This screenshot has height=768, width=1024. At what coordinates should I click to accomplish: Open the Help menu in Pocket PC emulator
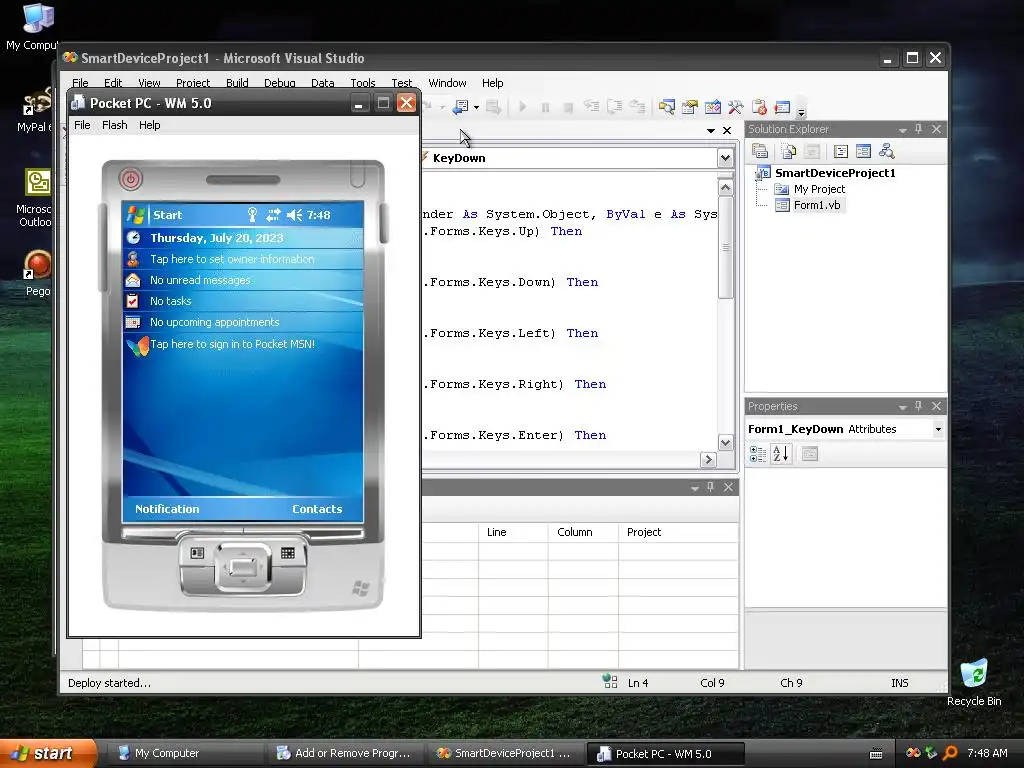(150, 125)
